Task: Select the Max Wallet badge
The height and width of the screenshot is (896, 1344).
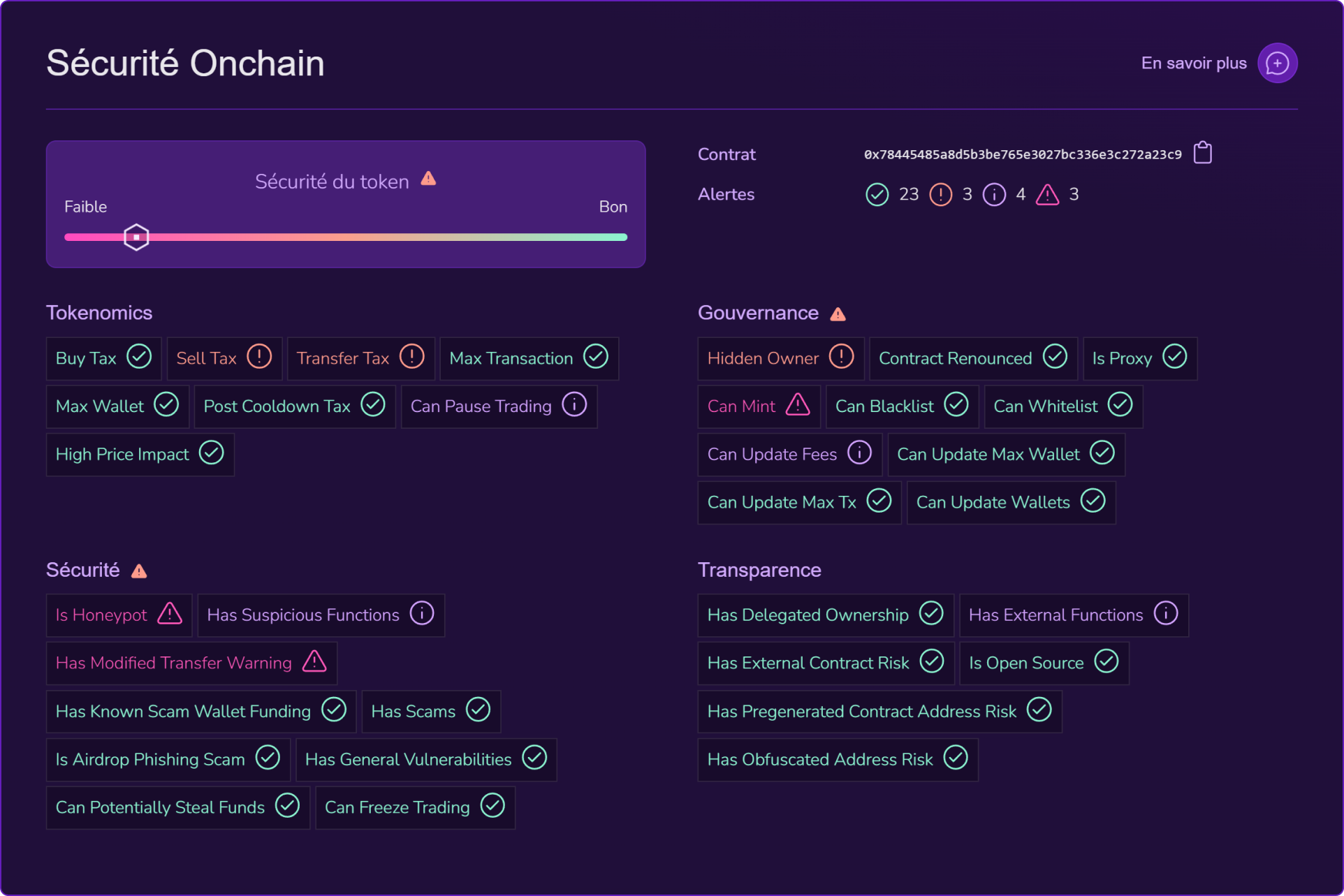Action: click(x=117, y=406)
